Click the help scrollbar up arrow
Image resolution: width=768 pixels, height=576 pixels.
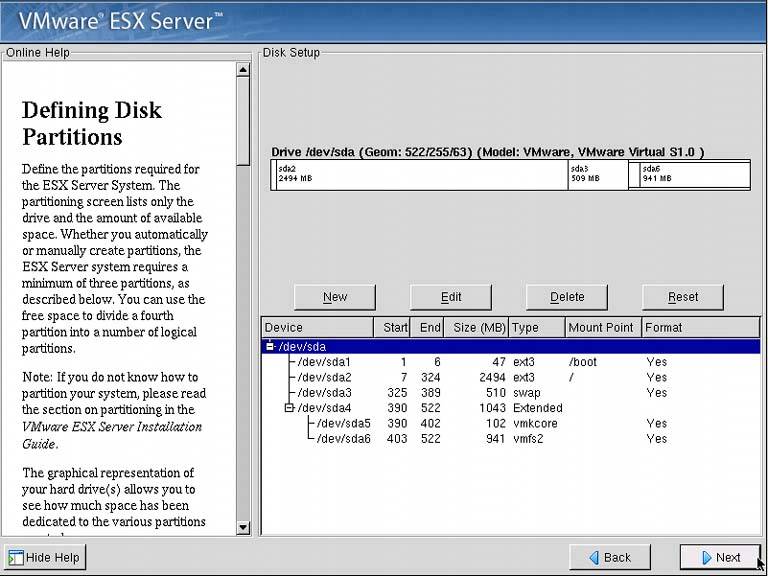coord(243,70)
